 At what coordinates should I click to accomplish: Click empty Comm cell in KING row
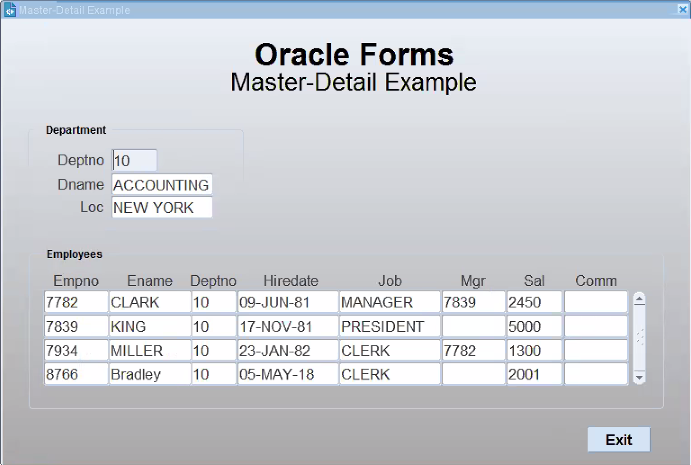(596, 326)
